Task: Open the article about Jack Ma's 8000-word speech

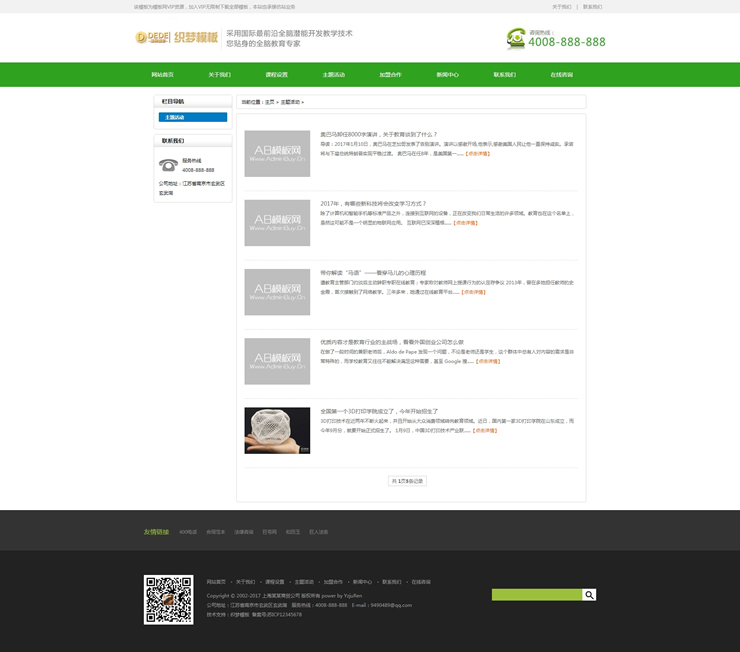Action: coord(378,134)
